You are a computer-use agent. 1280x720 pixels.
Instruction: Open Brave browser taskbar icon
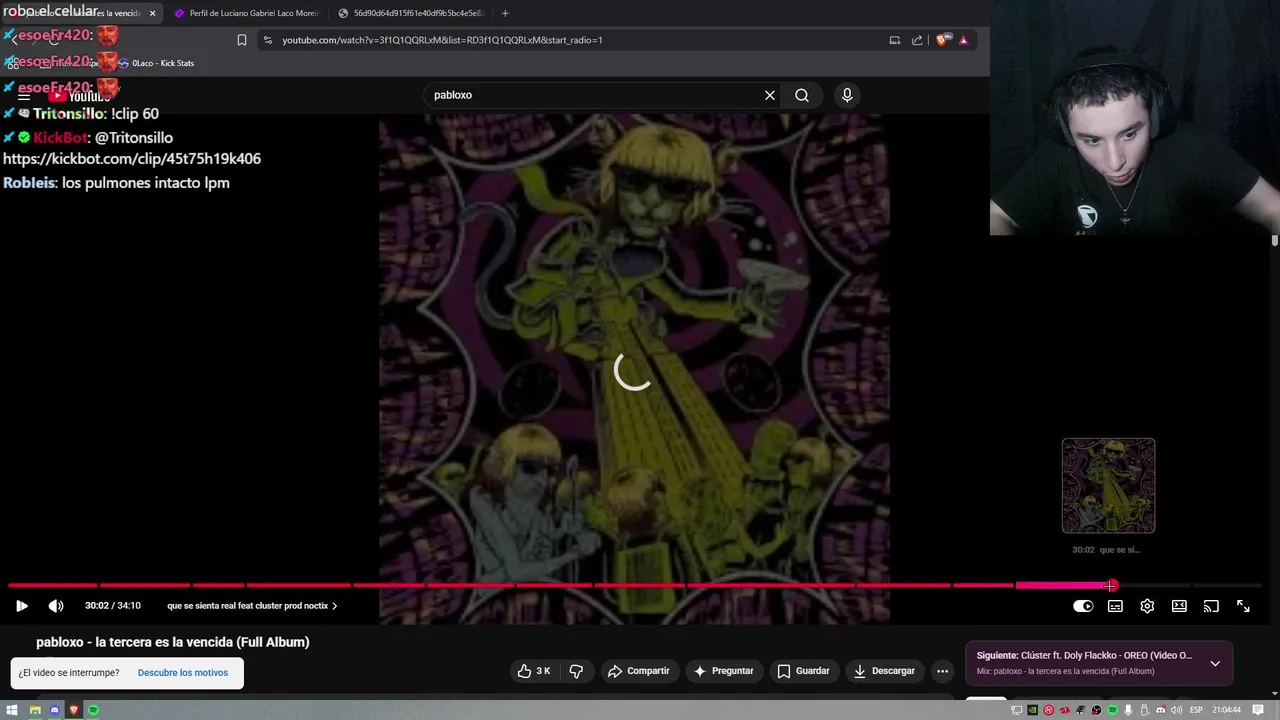[x=74, y=710]
